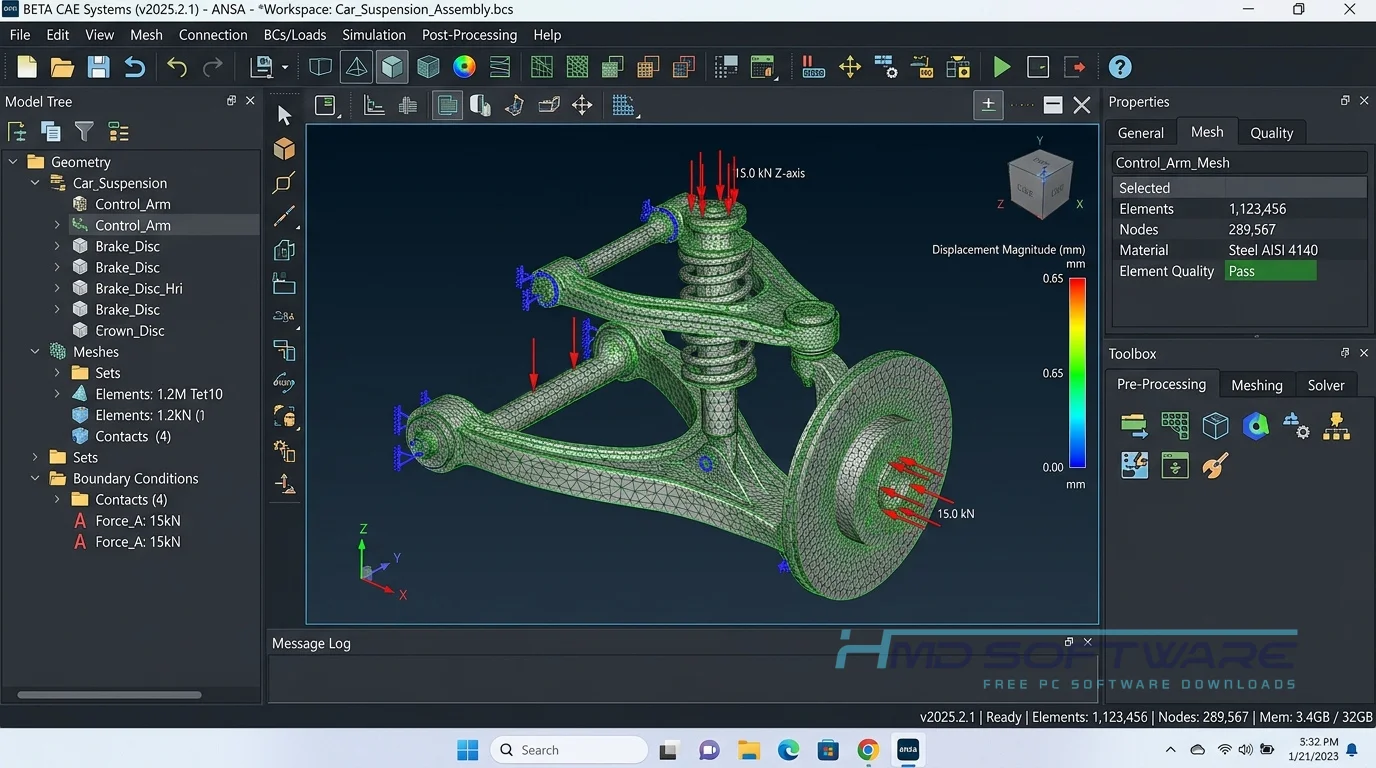The height and width of the screenshot is (768, 1376).
Task: Open the Post-Processing menu
Action: pos(469,34)
